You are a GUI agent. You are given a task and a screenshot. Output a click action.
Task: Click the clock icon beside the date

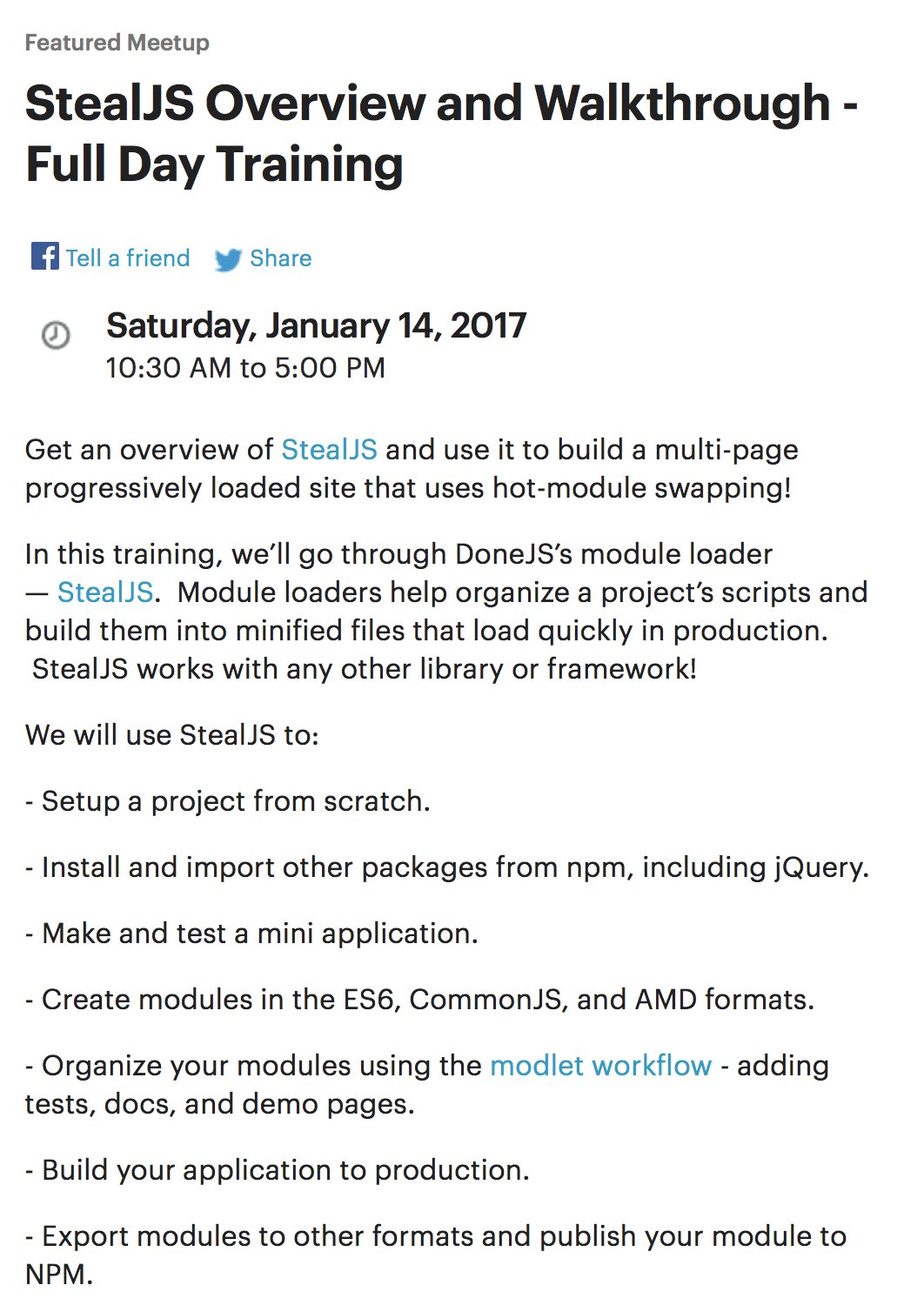[56, 335]
